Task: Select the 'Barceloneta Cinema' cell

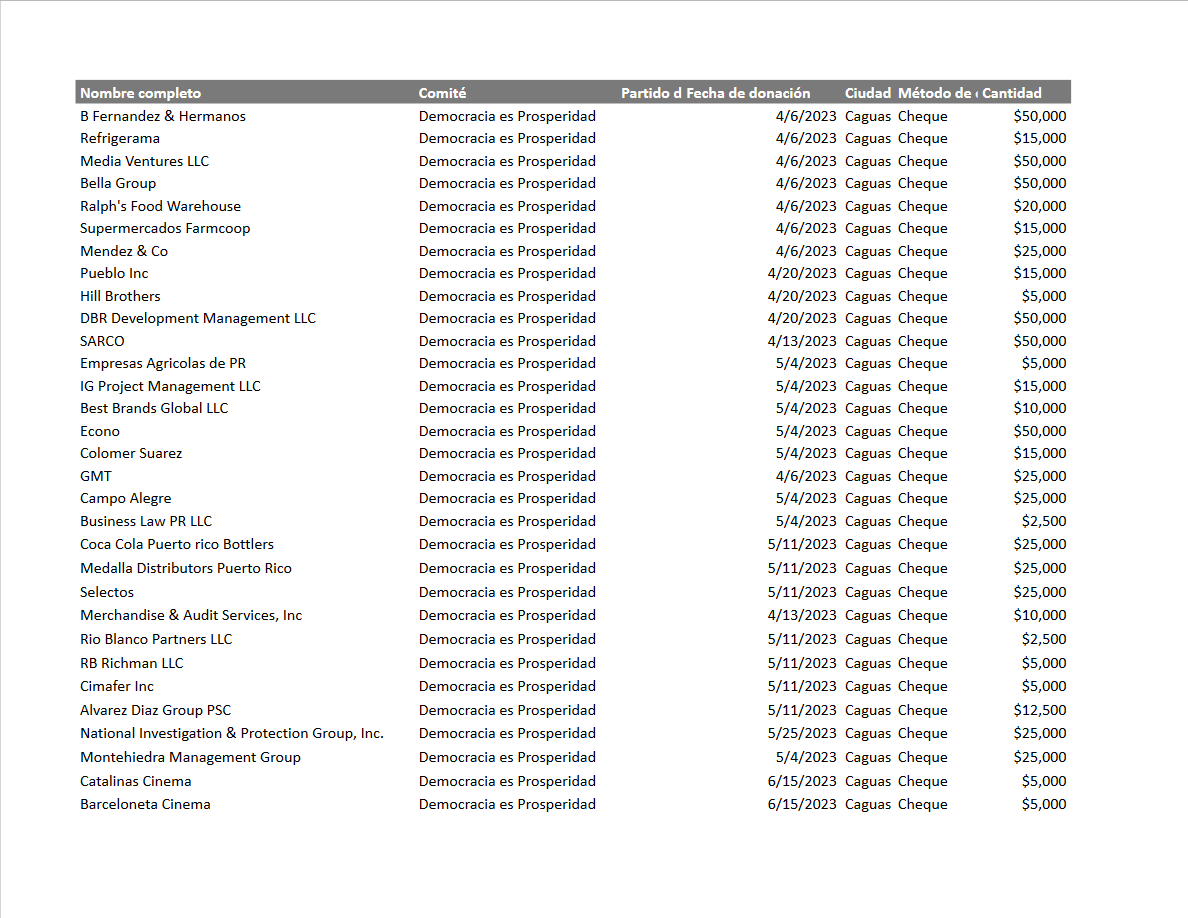Action: 145,804
